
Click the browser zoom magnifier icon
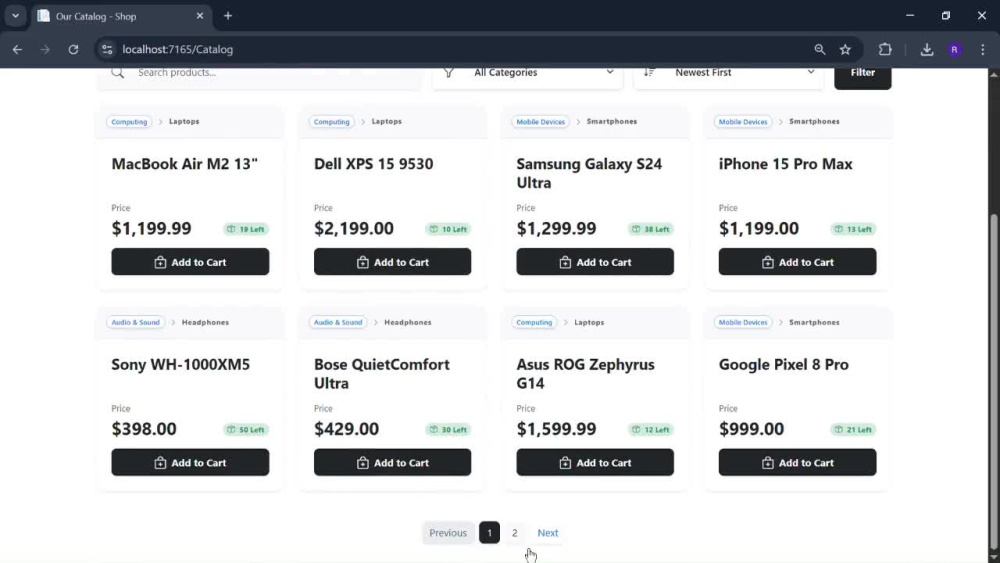pos(820,49)
